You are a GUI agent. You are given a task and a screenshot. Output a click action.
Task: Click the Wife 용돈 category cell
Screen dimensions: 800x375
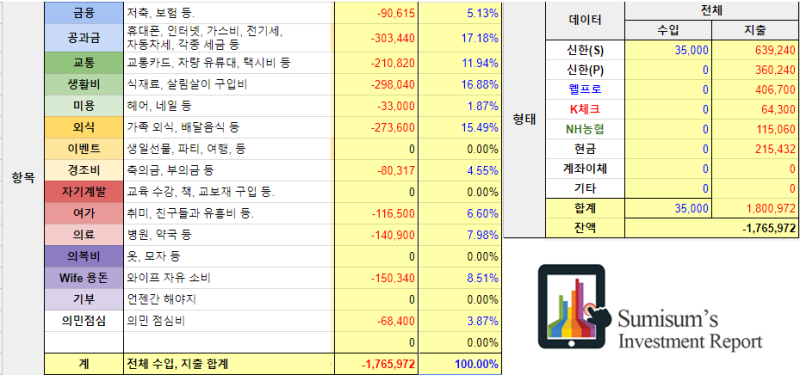84,278
